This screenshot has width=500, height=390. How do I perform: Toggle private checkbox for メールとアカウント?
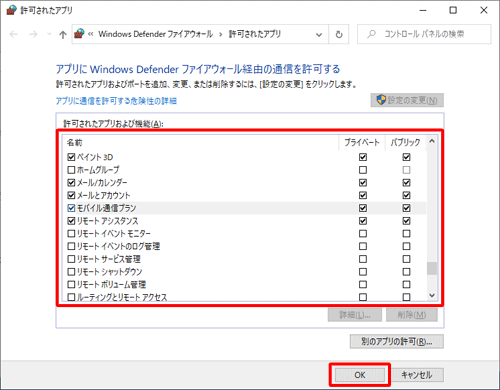click(x=363, y=195)
